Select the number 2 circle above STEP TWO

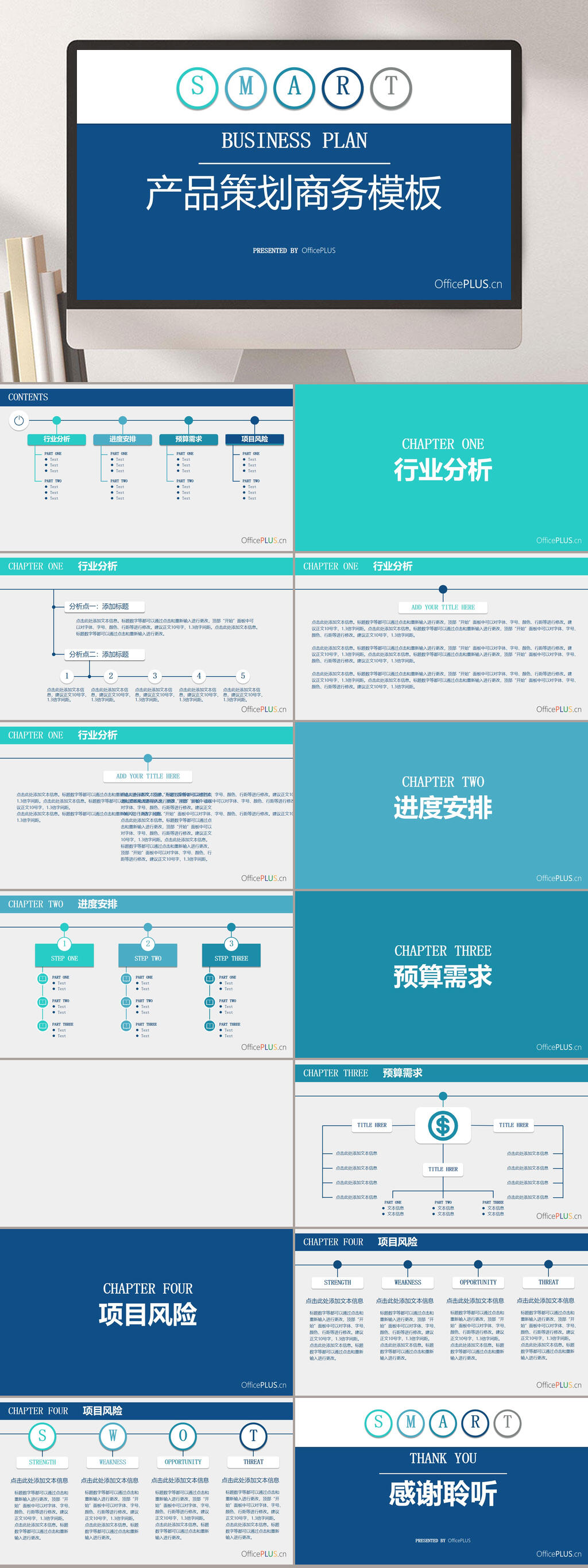pos(148,943)
